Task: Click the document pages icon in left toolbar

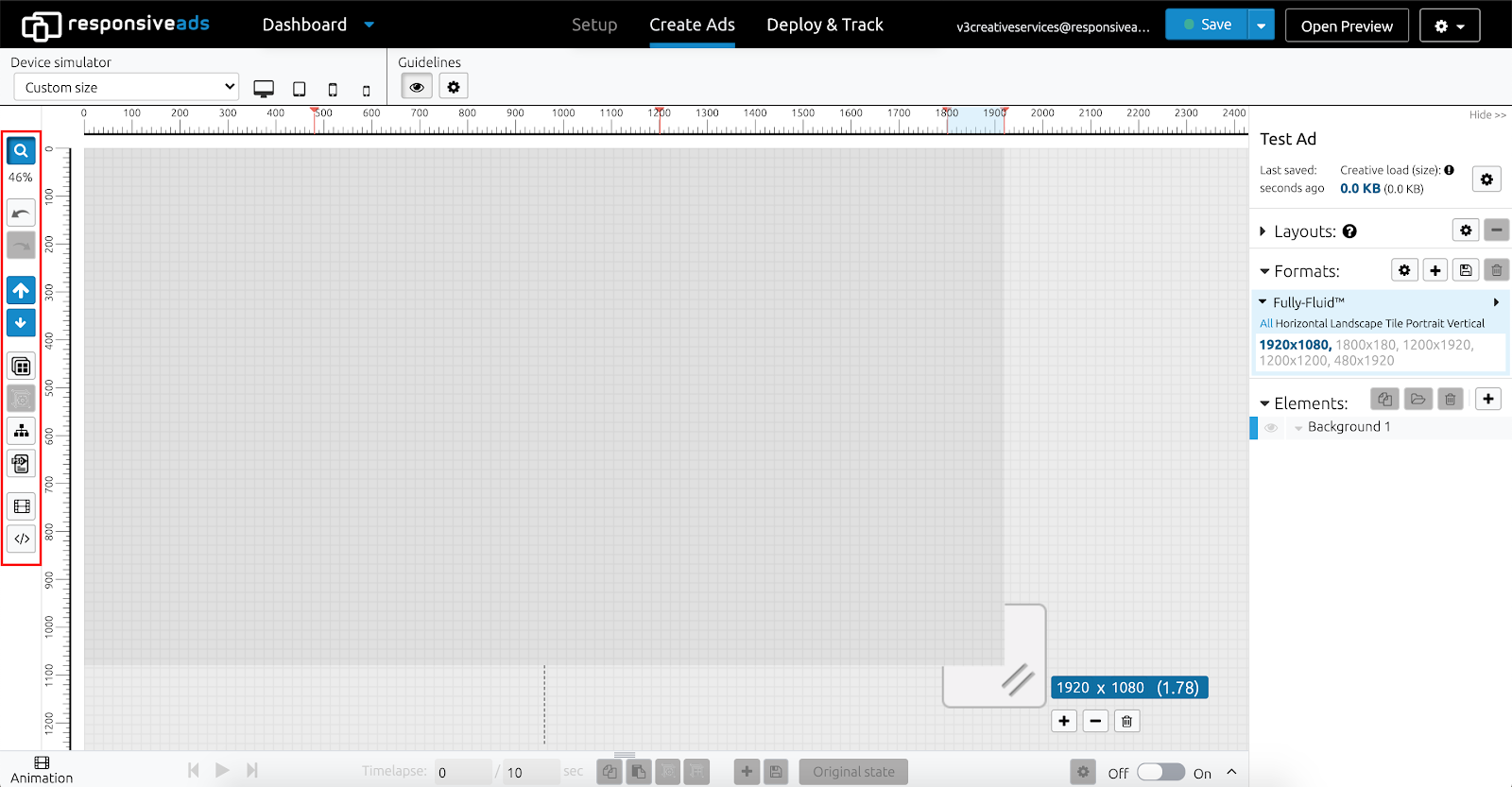Action: [21, 464]
